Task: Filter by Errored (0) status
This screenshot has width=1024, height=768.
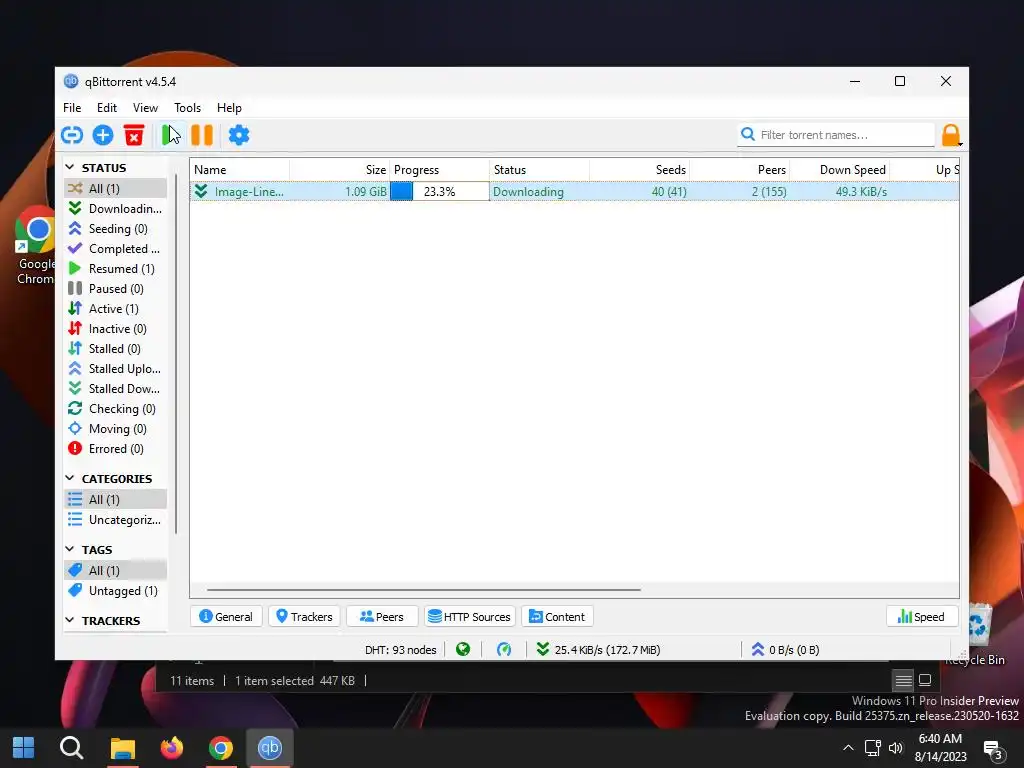Action: [116, 449]
